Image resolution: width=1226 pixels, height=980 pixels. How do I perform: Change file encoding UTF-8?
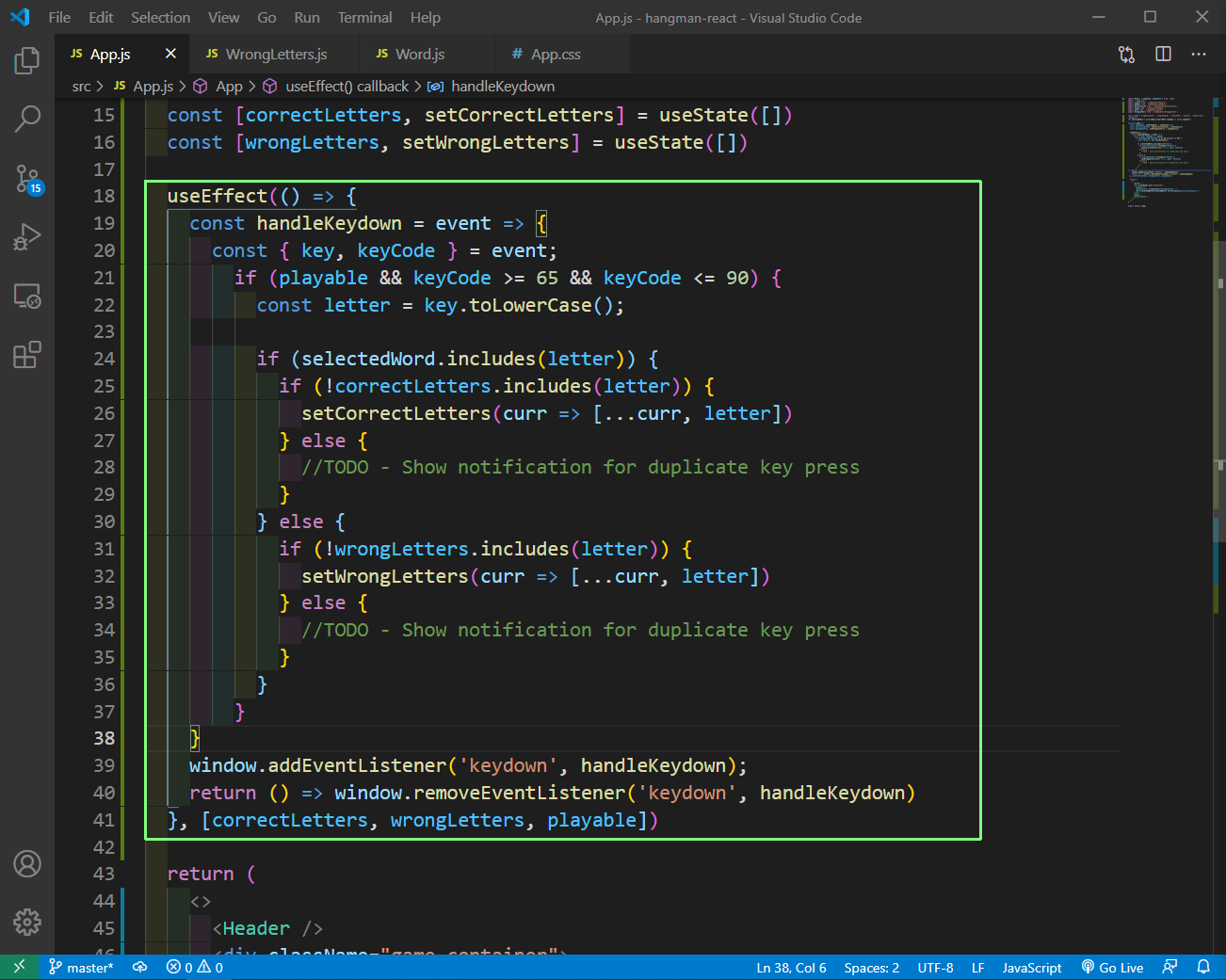coord(935,967)
